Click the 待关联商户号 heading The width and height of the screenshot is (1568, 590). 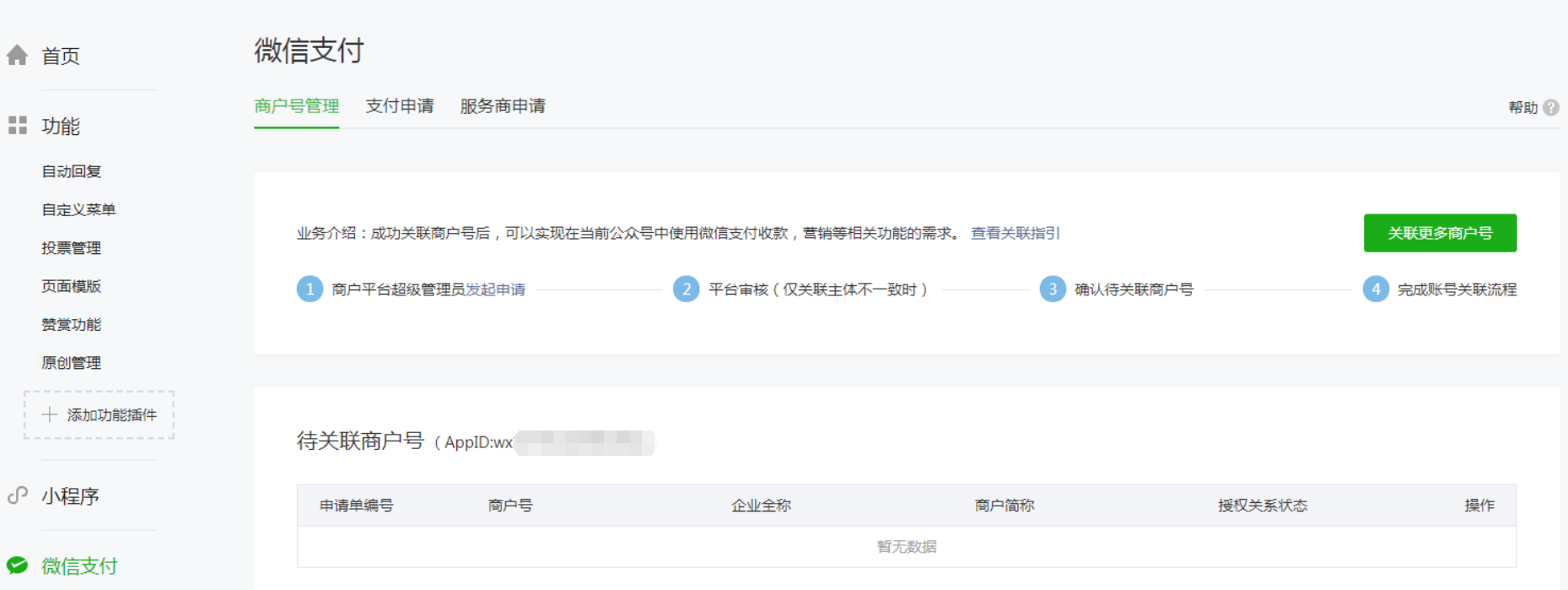[360, 441]
